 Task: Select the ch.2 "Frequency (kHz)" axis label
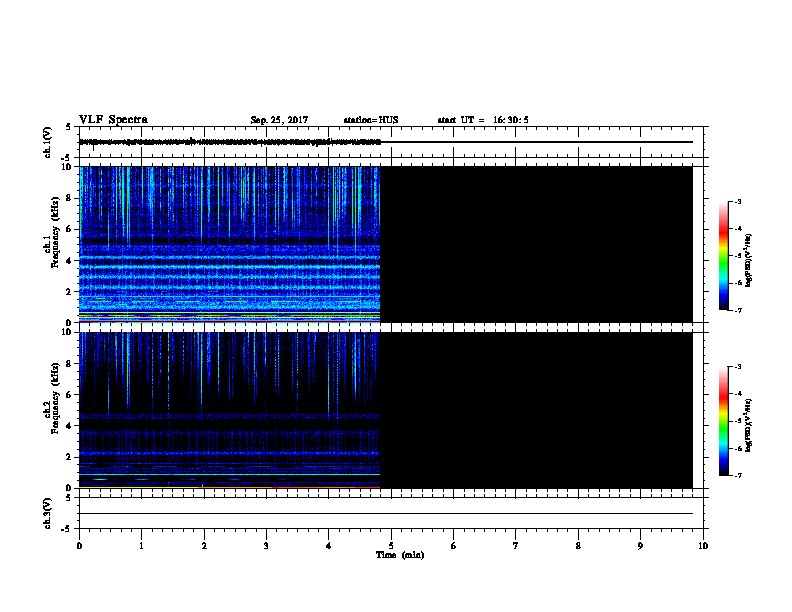[55, 398]
